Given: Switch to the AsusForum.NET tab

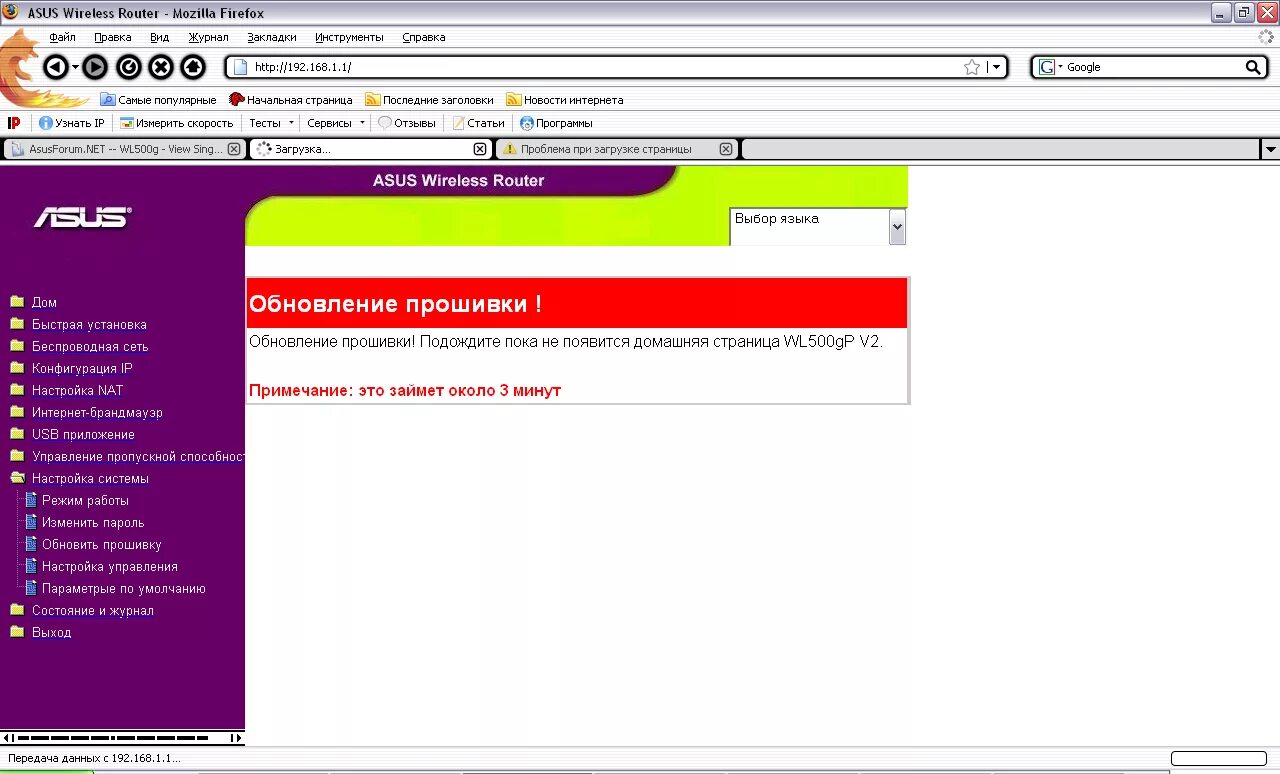Looking at the screenshot, I should tap(124, 149).
